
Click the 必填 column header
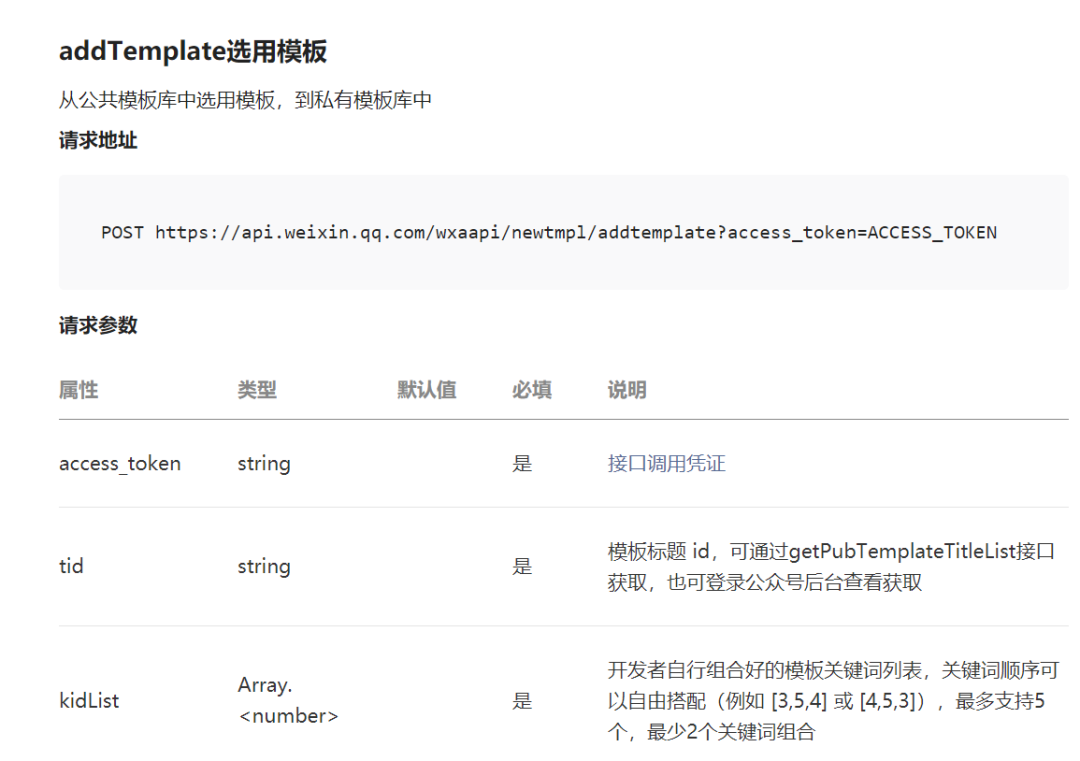[532, 390]
